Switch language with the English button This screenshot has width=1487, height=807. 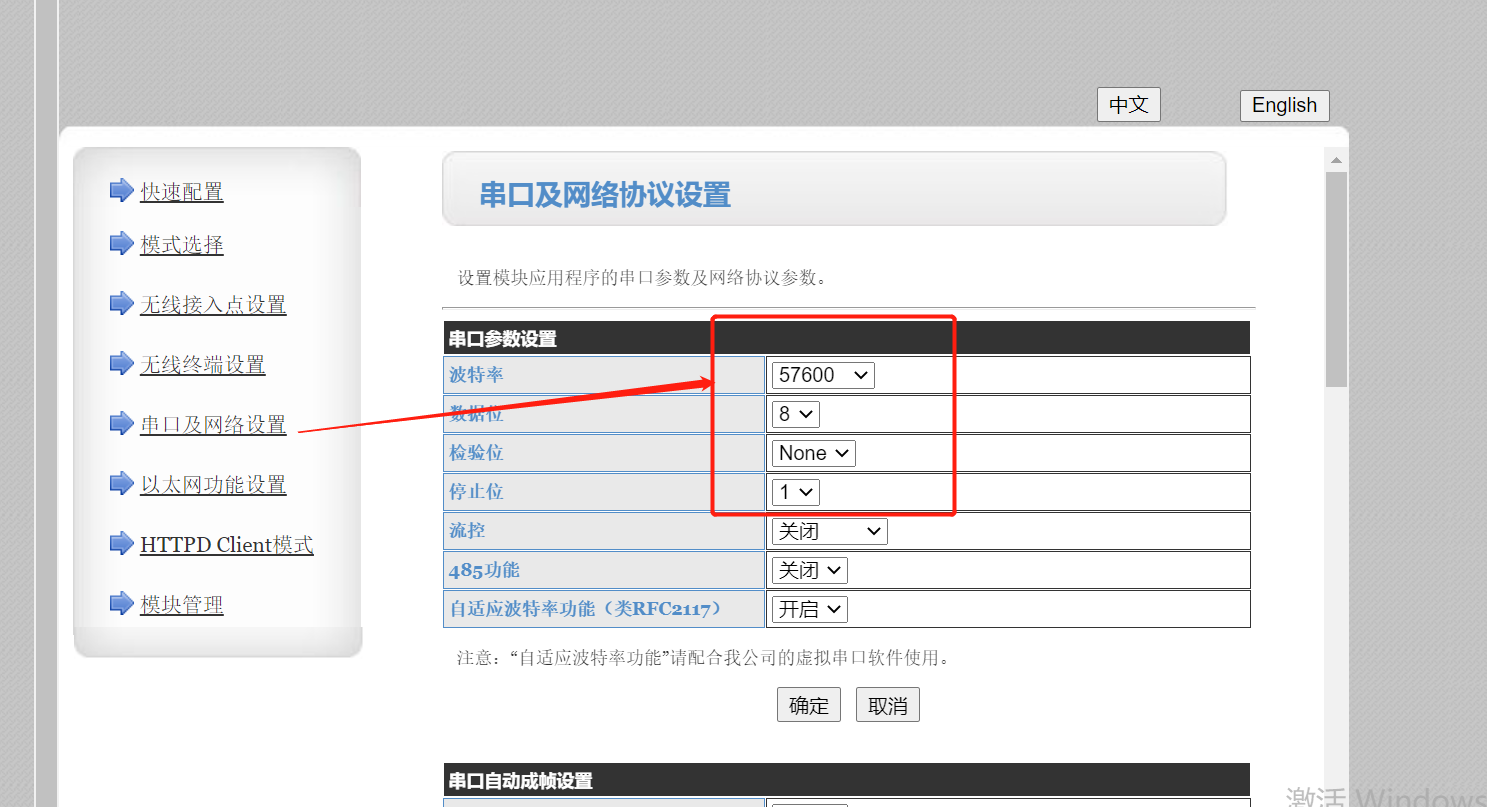pyautogui.click(x=1284, y=105)
